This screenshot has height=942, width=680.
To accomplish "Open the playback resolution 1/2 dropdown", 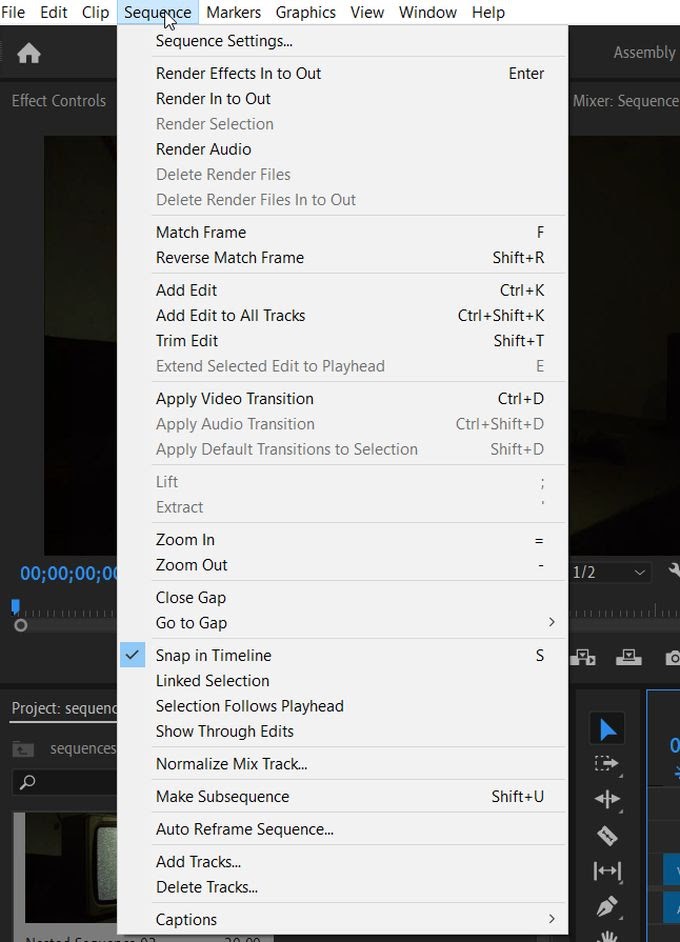I will (610, 572).
